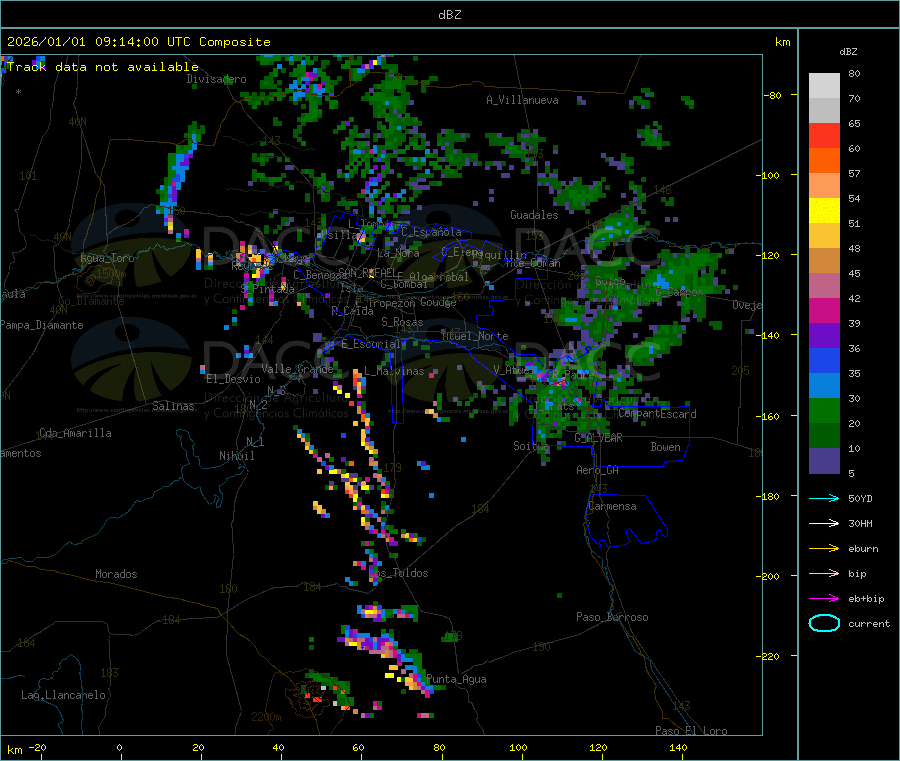Click the Divisadero map label

pos(216,79)
